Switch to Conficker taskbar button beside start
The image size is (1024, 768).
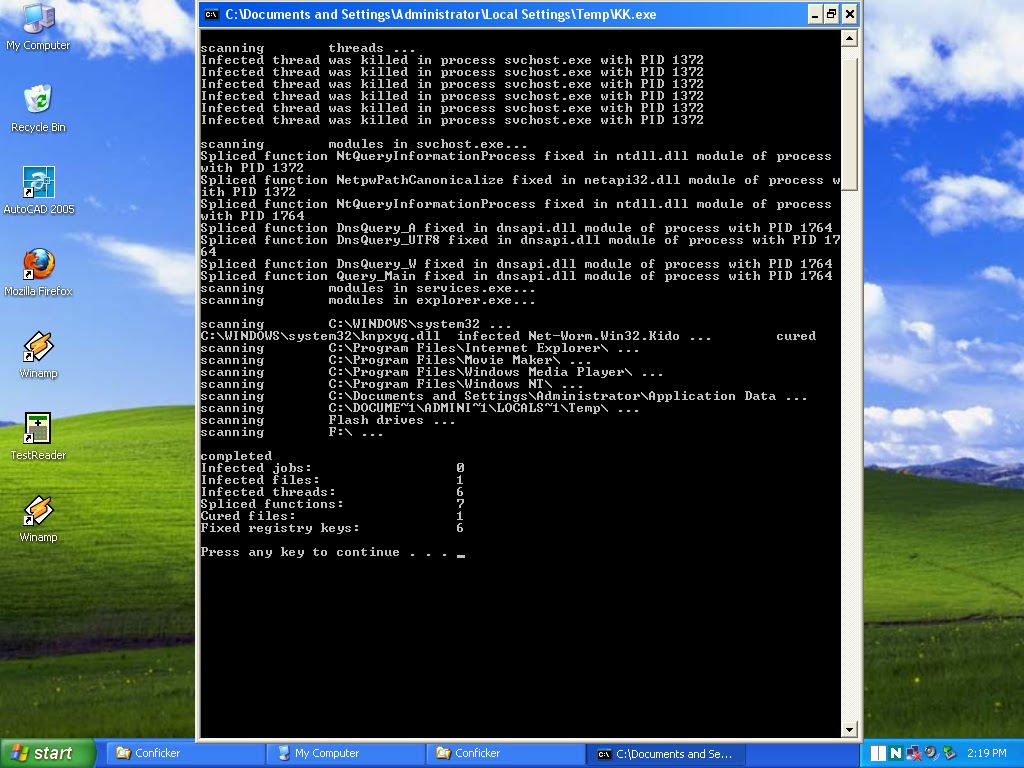(x=185, y=753)
